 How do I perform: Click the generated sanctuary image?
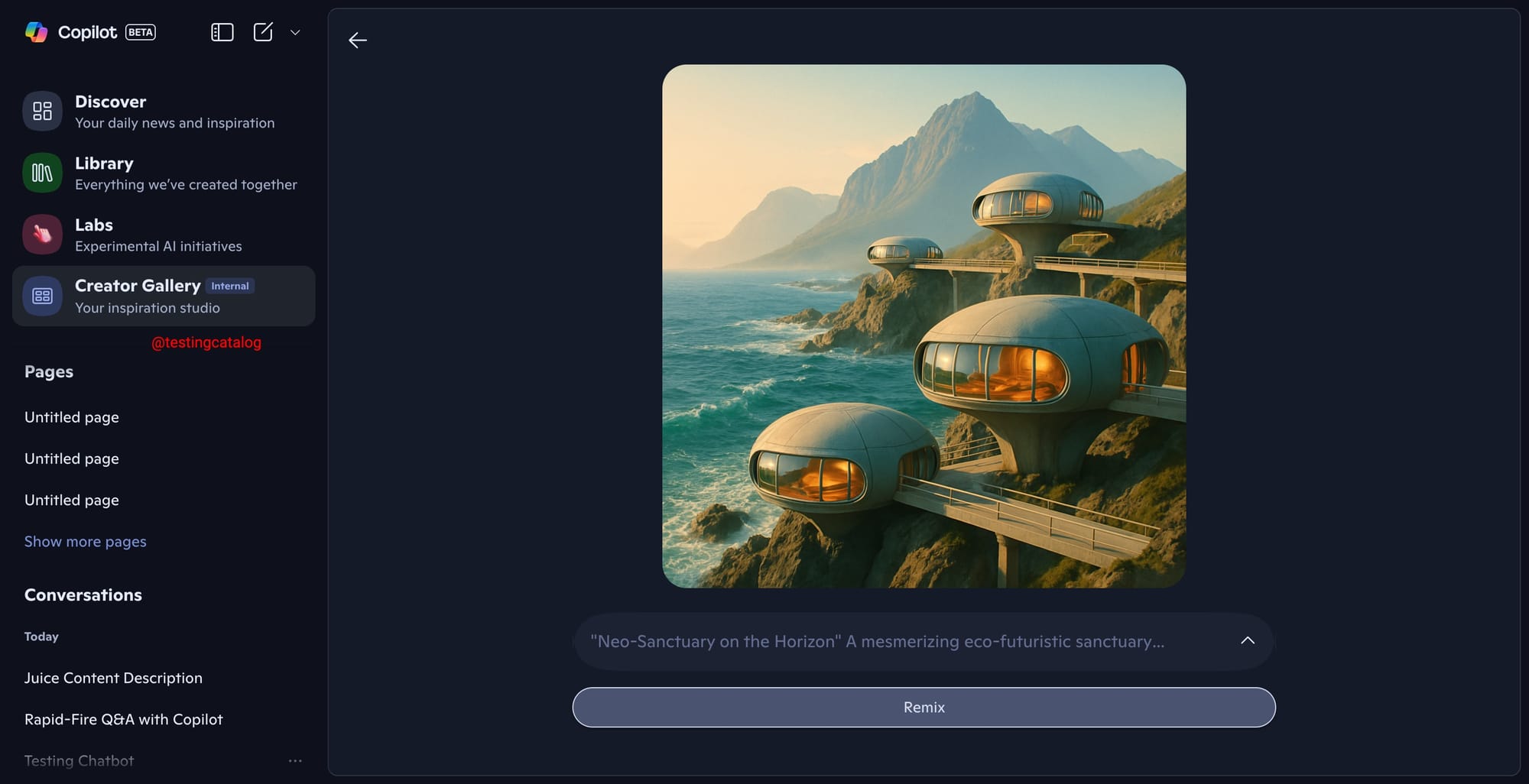pyautogui.click(x=924, y=326)
